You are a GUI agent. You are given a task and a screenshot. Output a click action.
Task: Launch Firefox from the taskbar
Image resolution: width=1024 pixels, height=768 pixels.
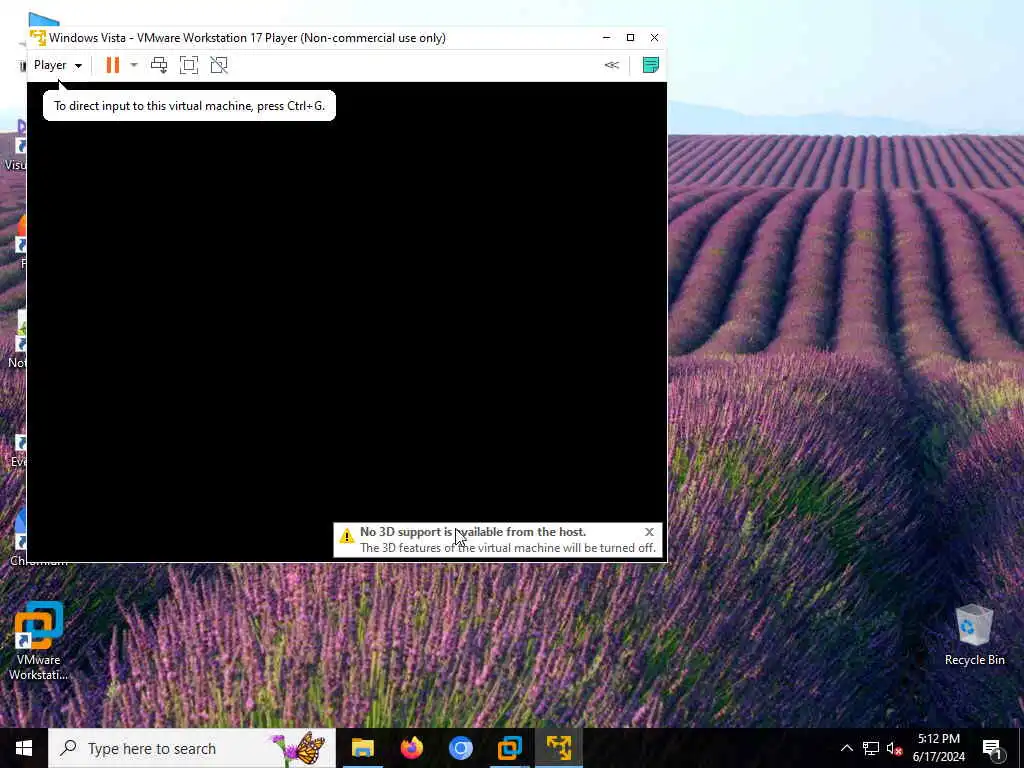(x=411, y=748)
